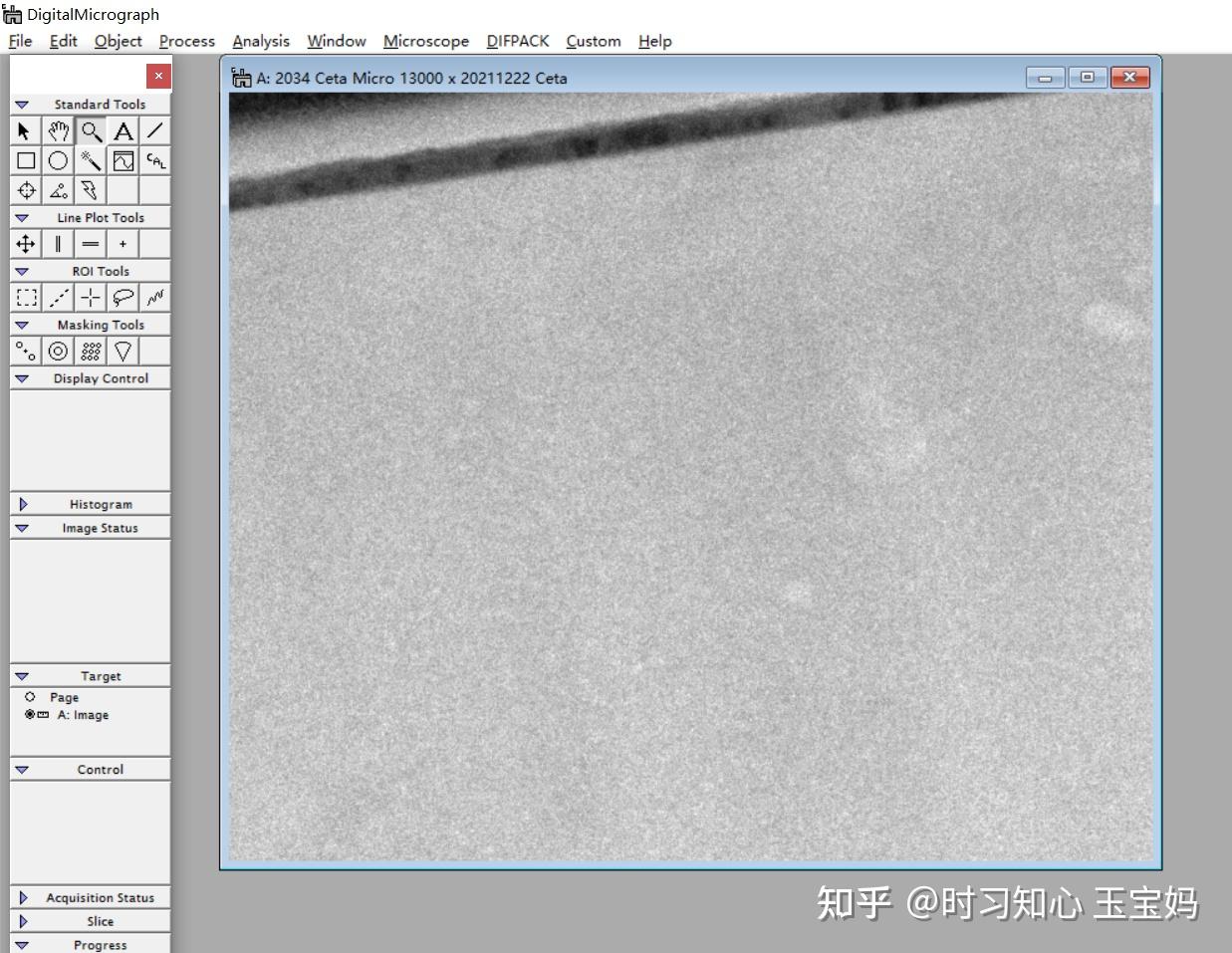Screen dimensions: 1232x953
Task: Select the Oval annotation tool
Action: [x=58, y=159]
